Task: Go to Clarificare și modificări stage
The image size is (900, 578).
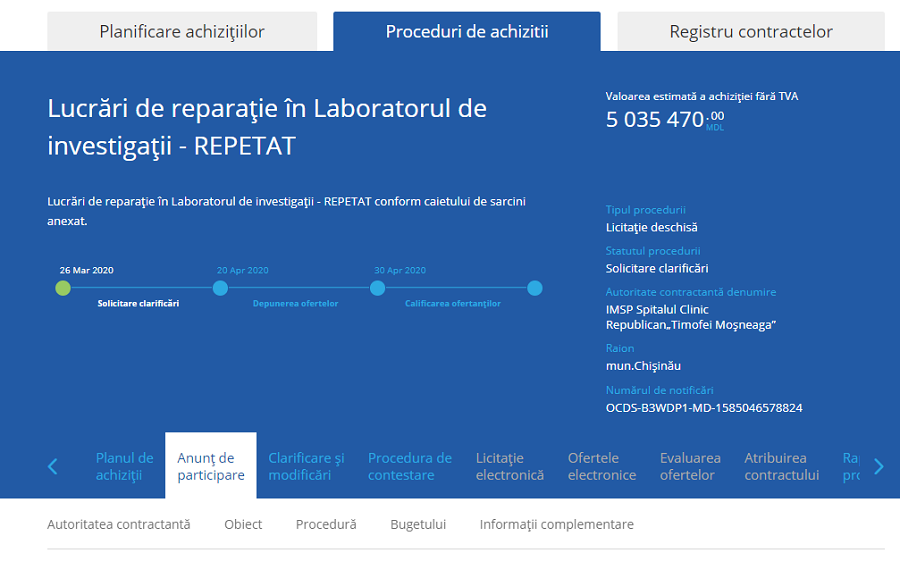Action: pos(306,466)
